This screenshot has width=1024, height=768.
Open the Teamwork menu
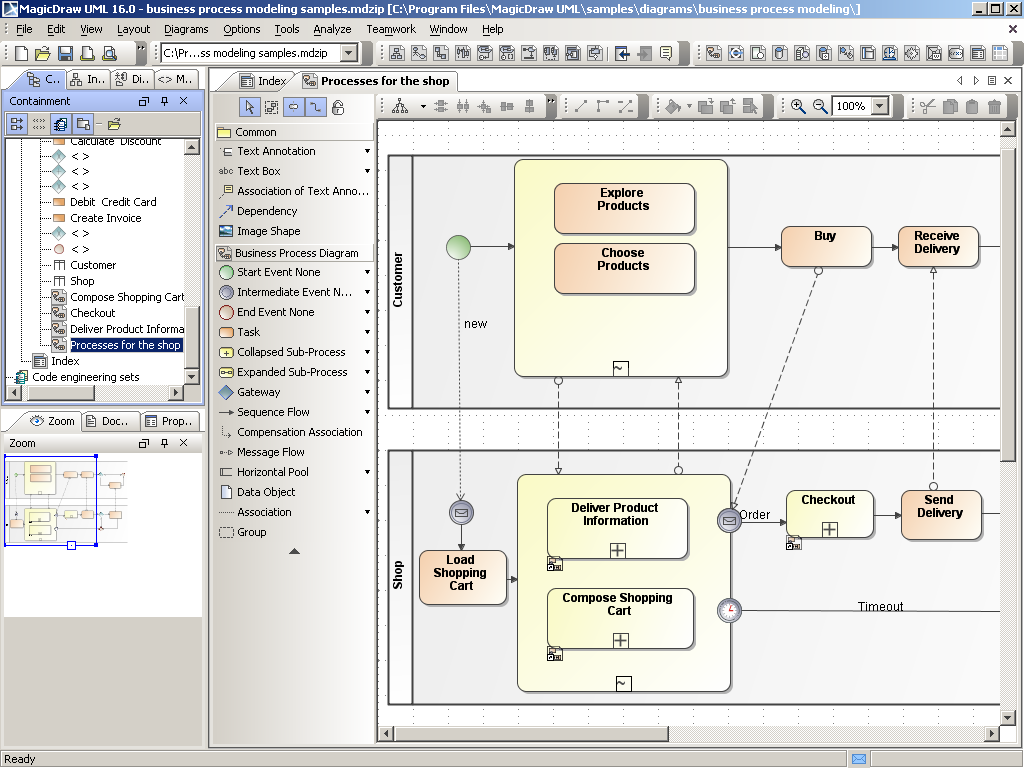(x=391, y=29)
